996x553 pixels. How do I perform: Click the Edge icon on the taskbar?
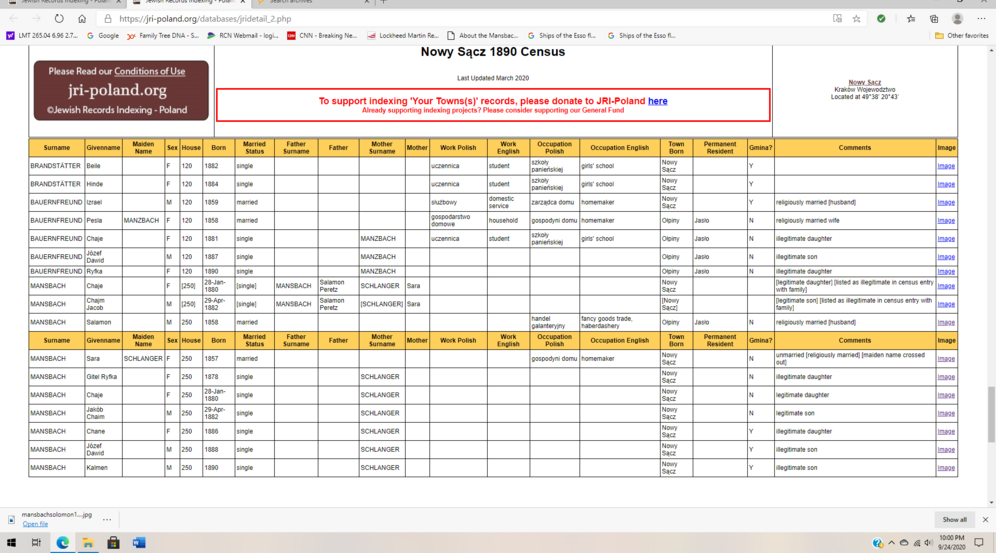(62, 543)
